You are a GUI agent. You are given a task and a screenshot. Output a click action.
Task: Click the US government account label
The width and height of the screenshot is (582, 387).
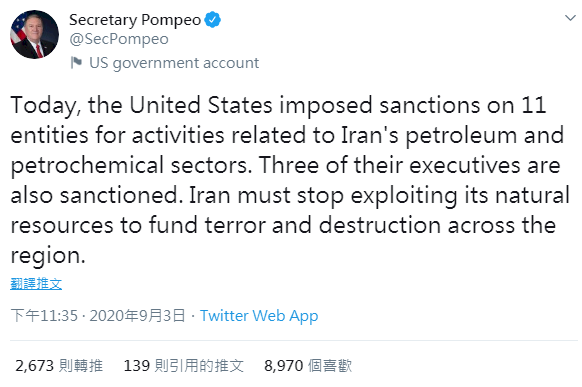pos(174,63)
